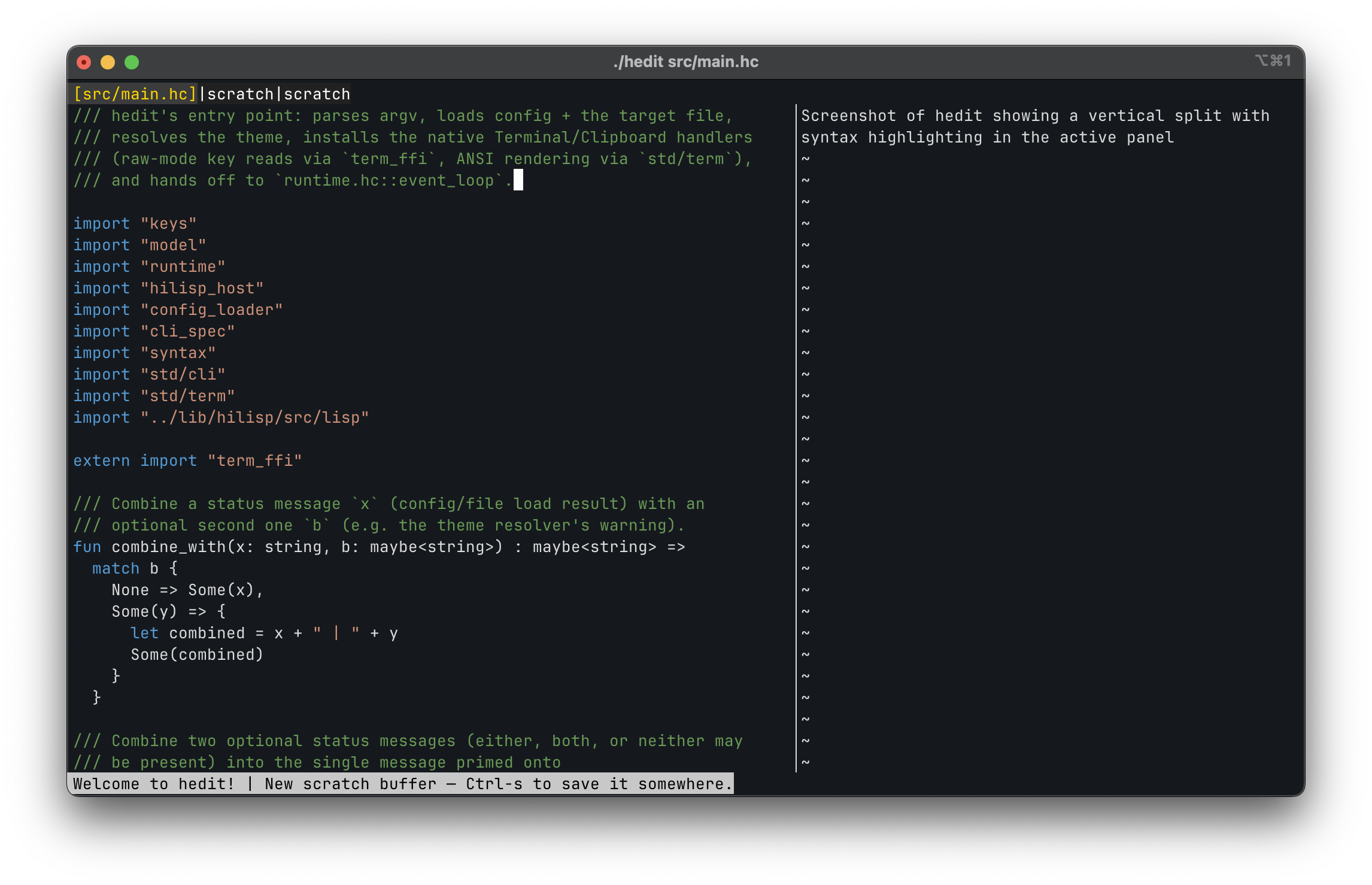Close the terminal window with red button
The height and width of the screenshot is (885, 1372).
84,62
